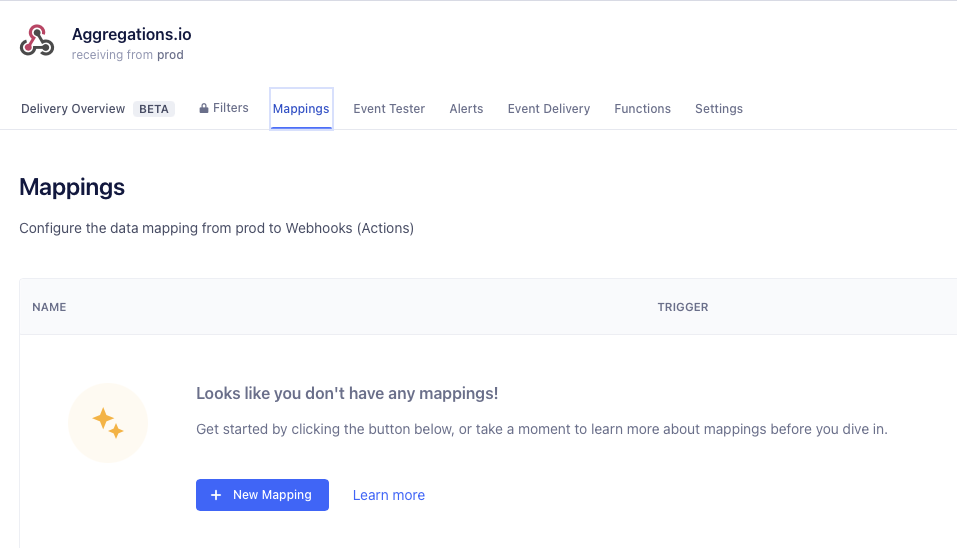This screenshot has height=548, width=957.
Task: Click the Mappings page heading
Action: (72, 187)
